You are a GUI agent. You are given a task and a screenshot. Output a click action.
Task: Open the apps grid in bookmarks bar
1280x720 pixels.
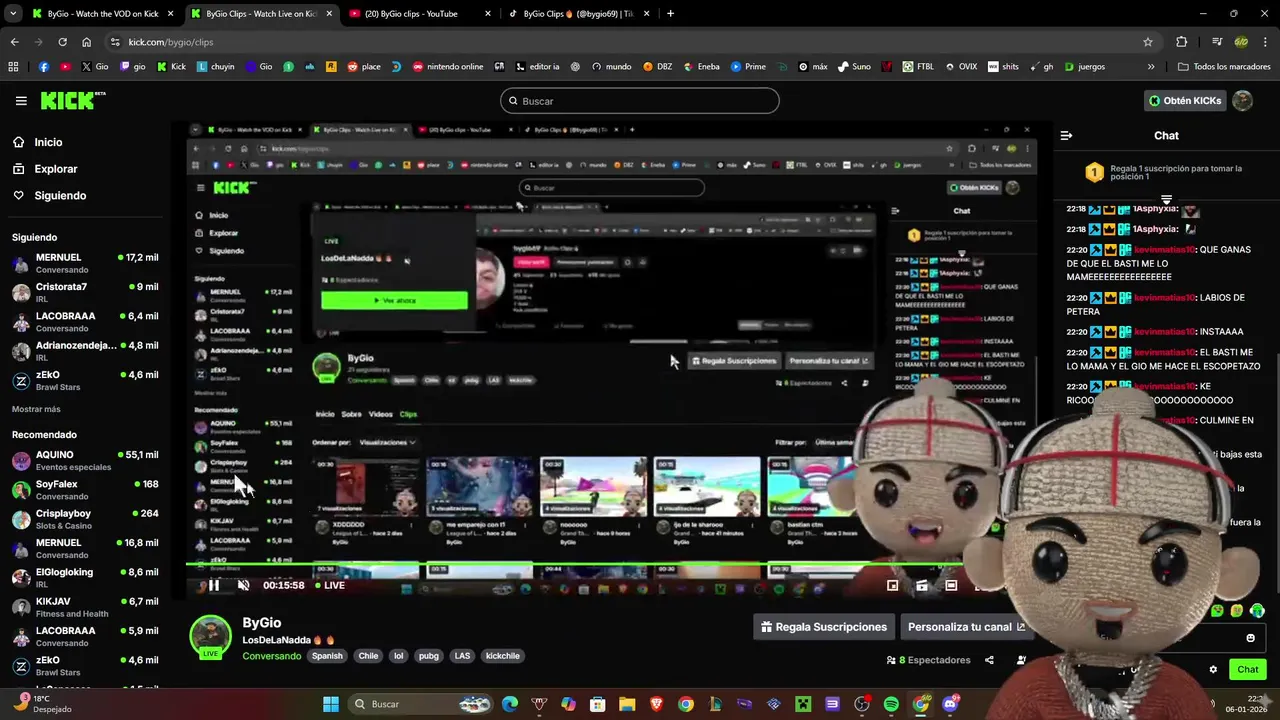[13, 67]
